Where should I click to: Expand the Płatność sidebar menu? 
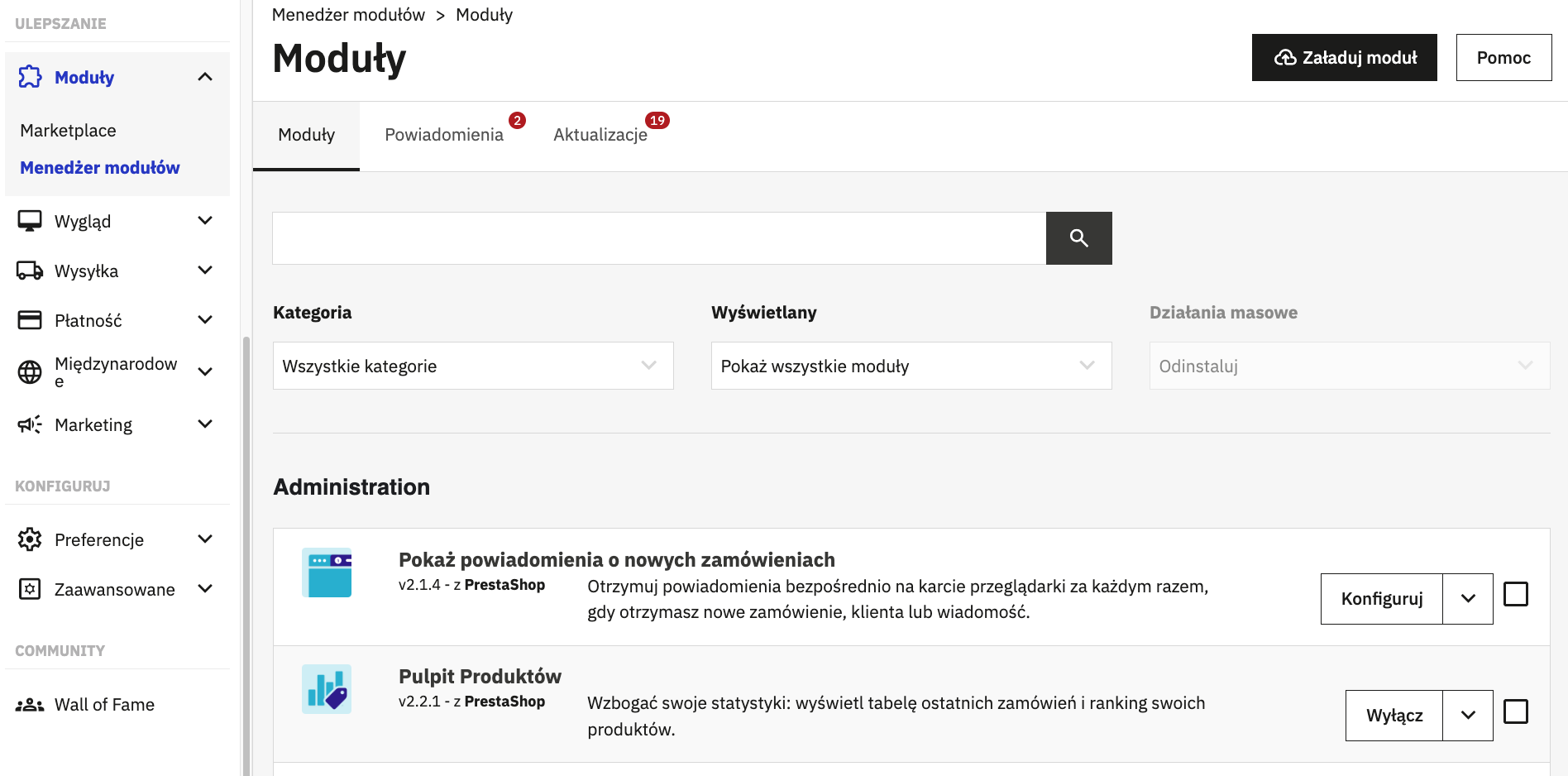205,320
